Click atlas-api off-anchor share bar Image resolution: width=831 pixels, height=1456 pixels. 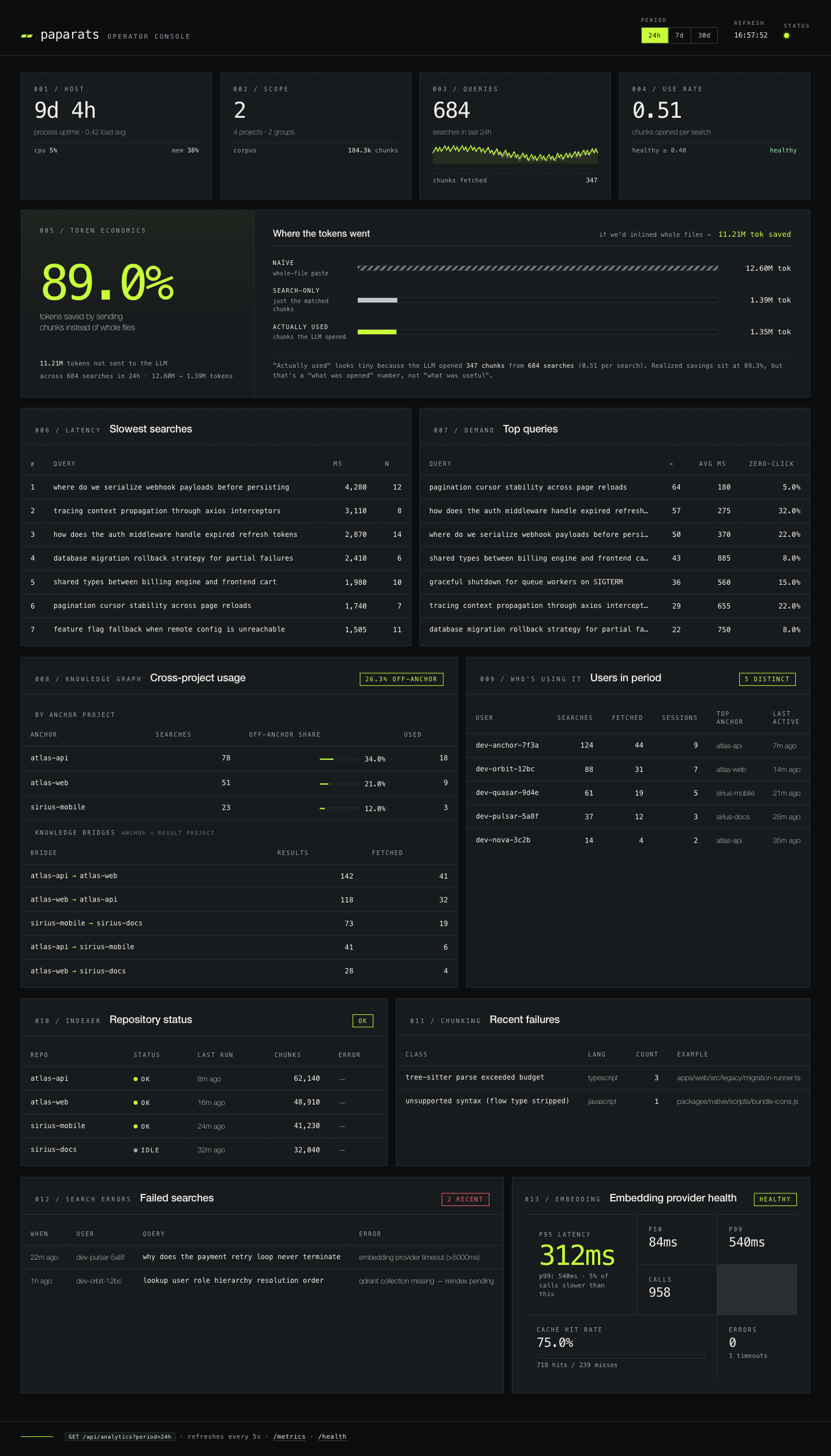coord(340,759)
